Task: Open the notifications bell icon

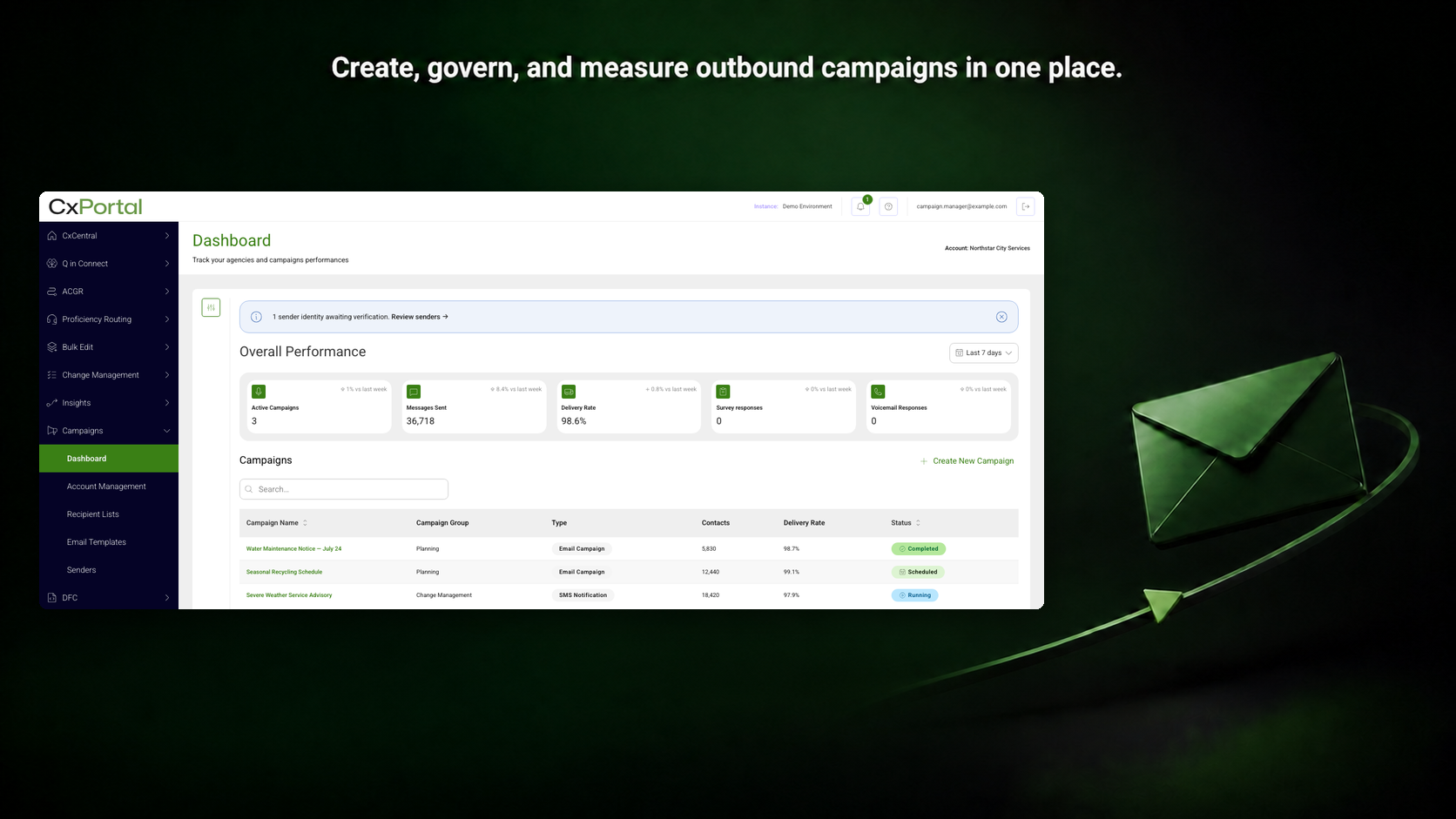Action: tap(860, 206)
